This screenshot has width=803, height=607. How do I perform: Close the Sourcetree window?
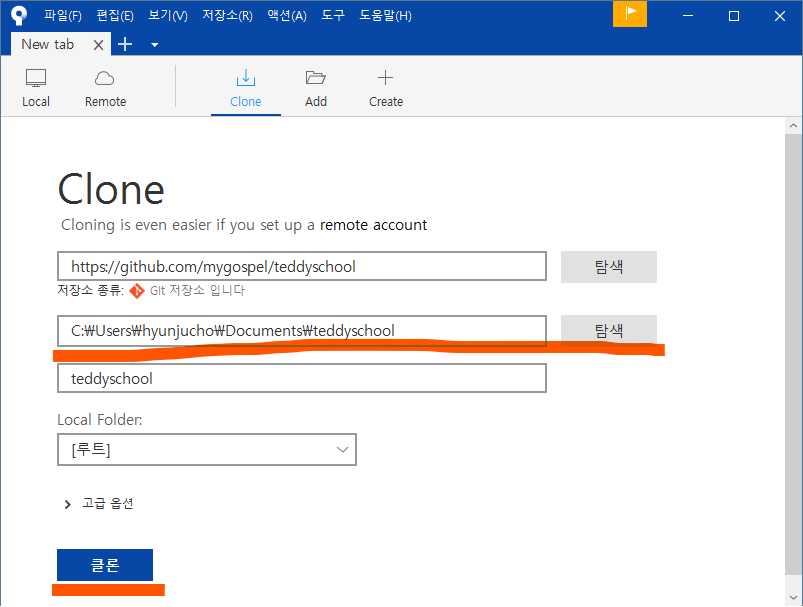pyautogui.click(x=779, y=16)
